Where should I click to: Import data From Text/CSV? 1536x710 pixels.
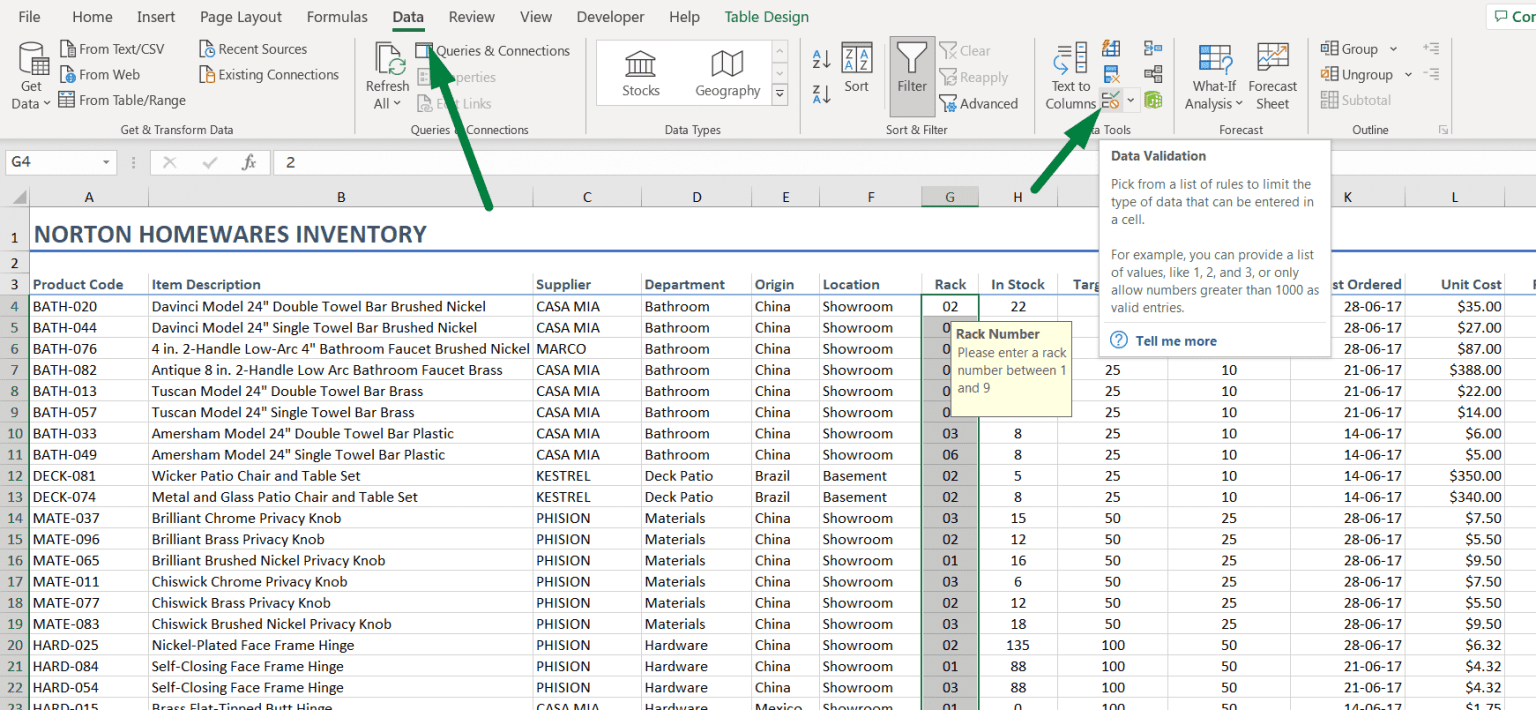(111, 49)
